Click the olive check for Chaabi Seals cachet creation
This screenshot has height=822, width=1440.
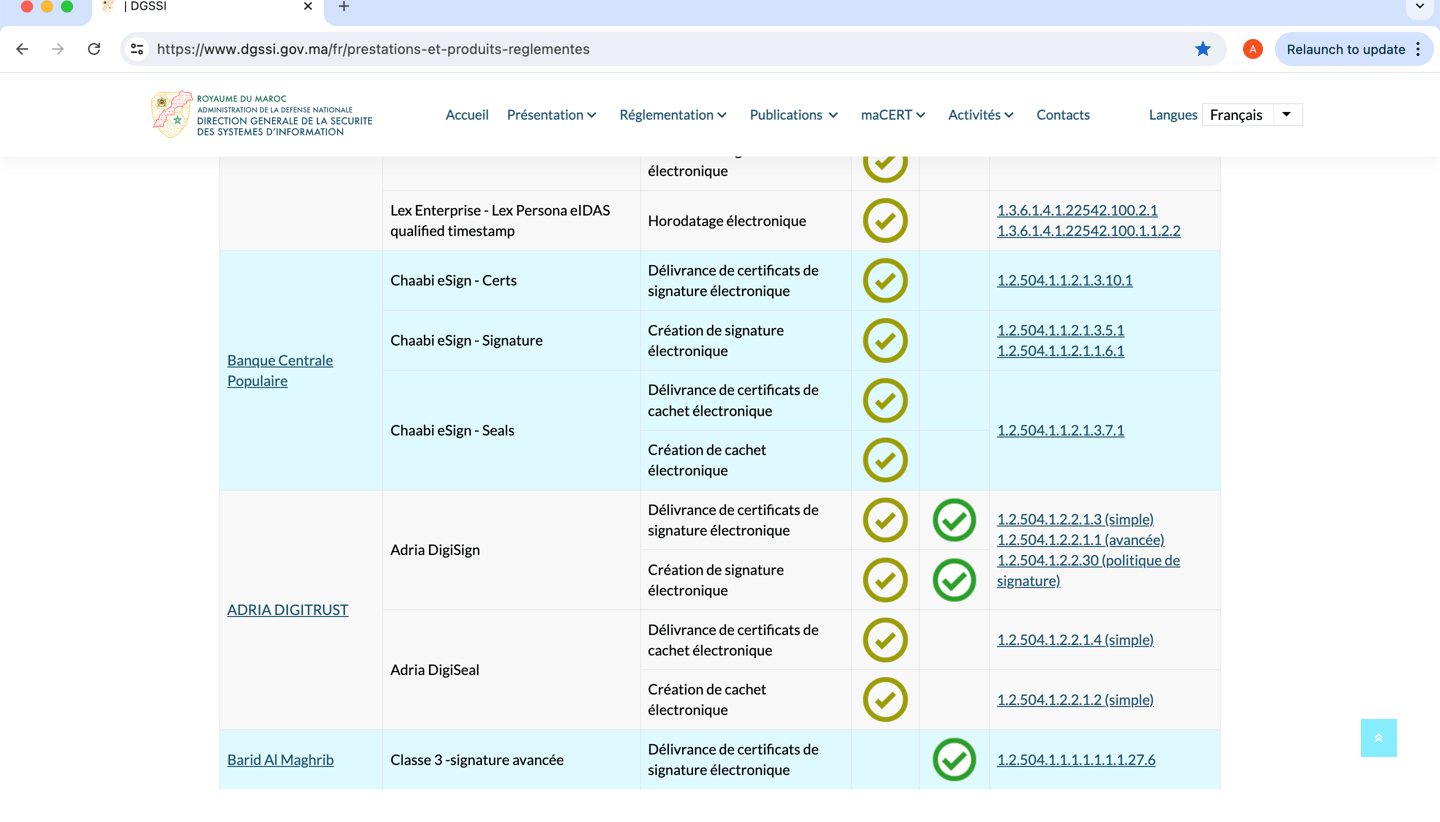click(x=885, y=460)
